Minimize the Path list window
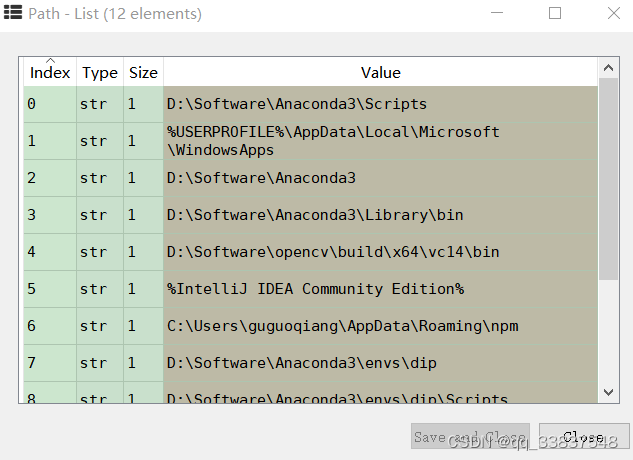 (497, 13)
